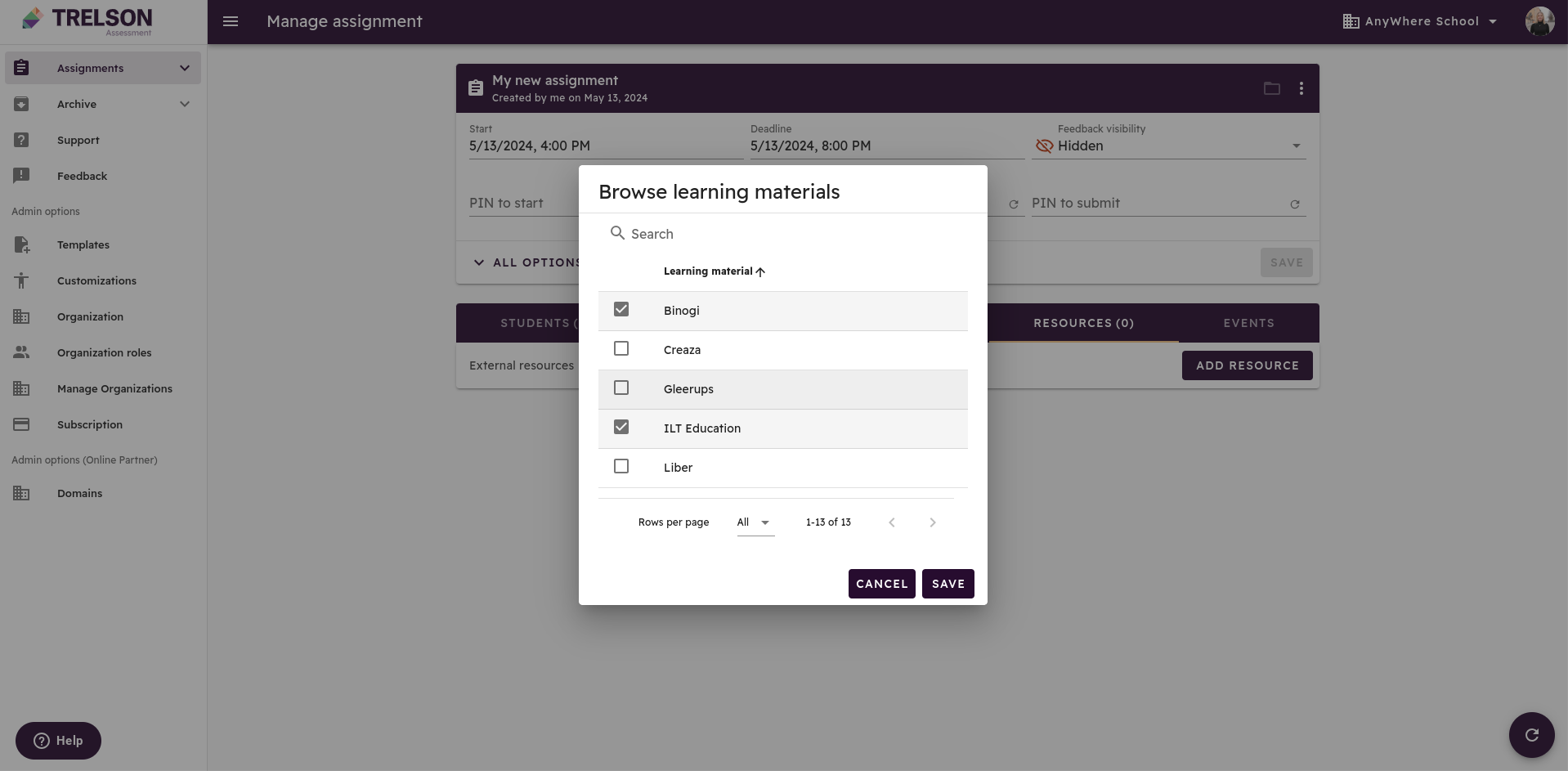Click the greyed Save button in assignment card
The image size is (1568, 771).
1287,262
